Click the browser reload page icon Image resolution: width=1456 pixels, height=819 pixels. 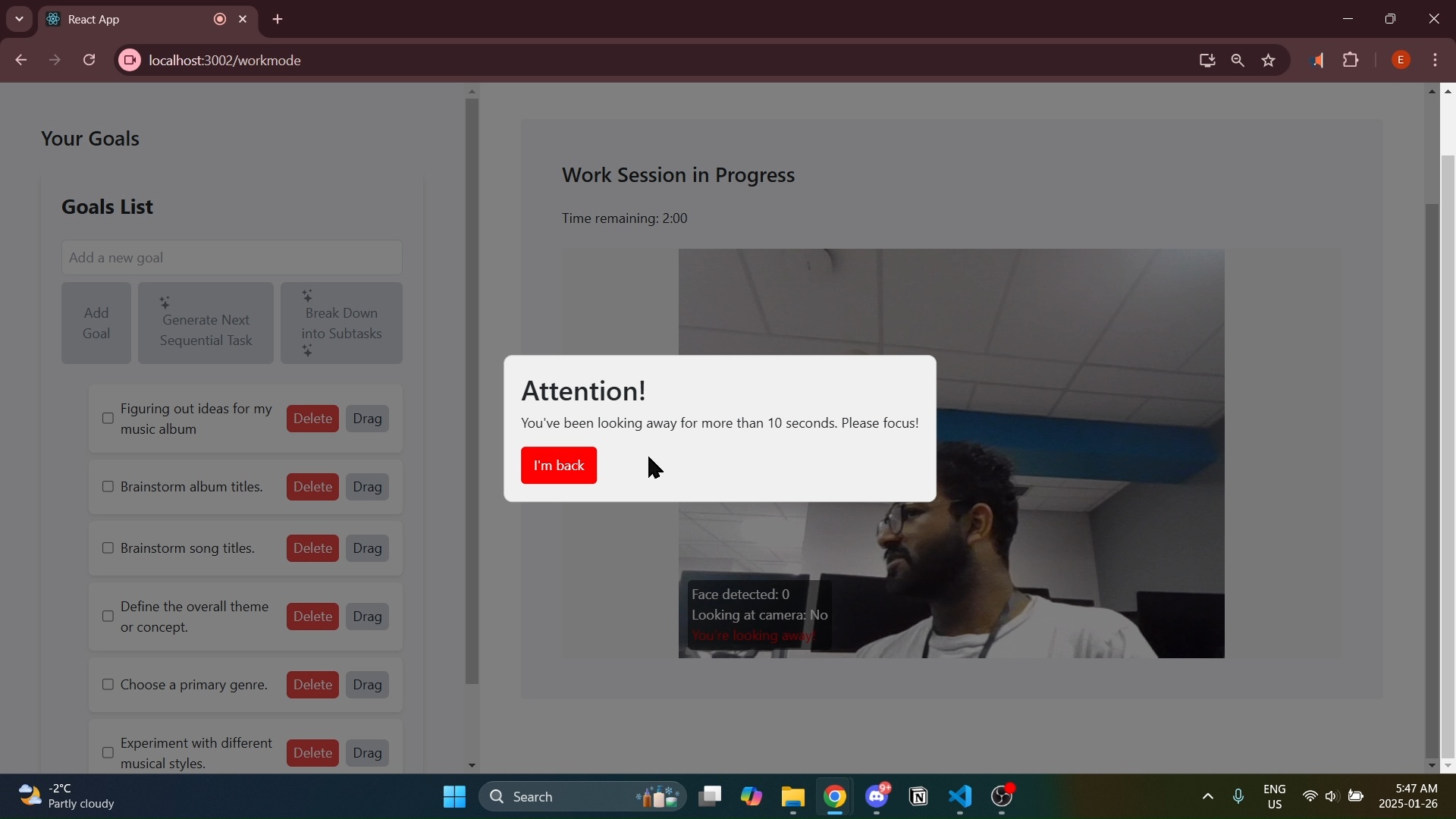coord(89,60)
